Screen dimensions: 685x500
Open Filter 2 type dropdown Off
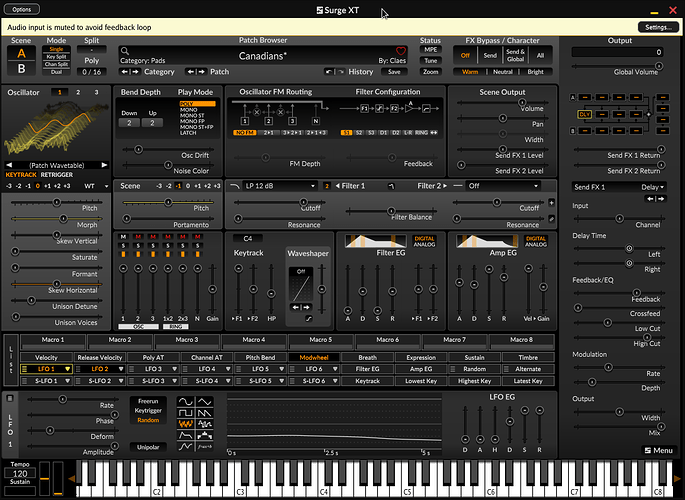[503, 186]
